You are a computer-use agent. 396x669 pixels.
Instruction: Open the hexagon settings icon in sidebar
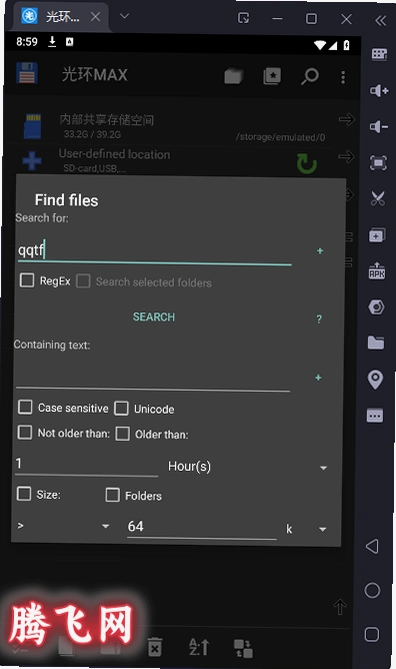[x=376, y=307]
